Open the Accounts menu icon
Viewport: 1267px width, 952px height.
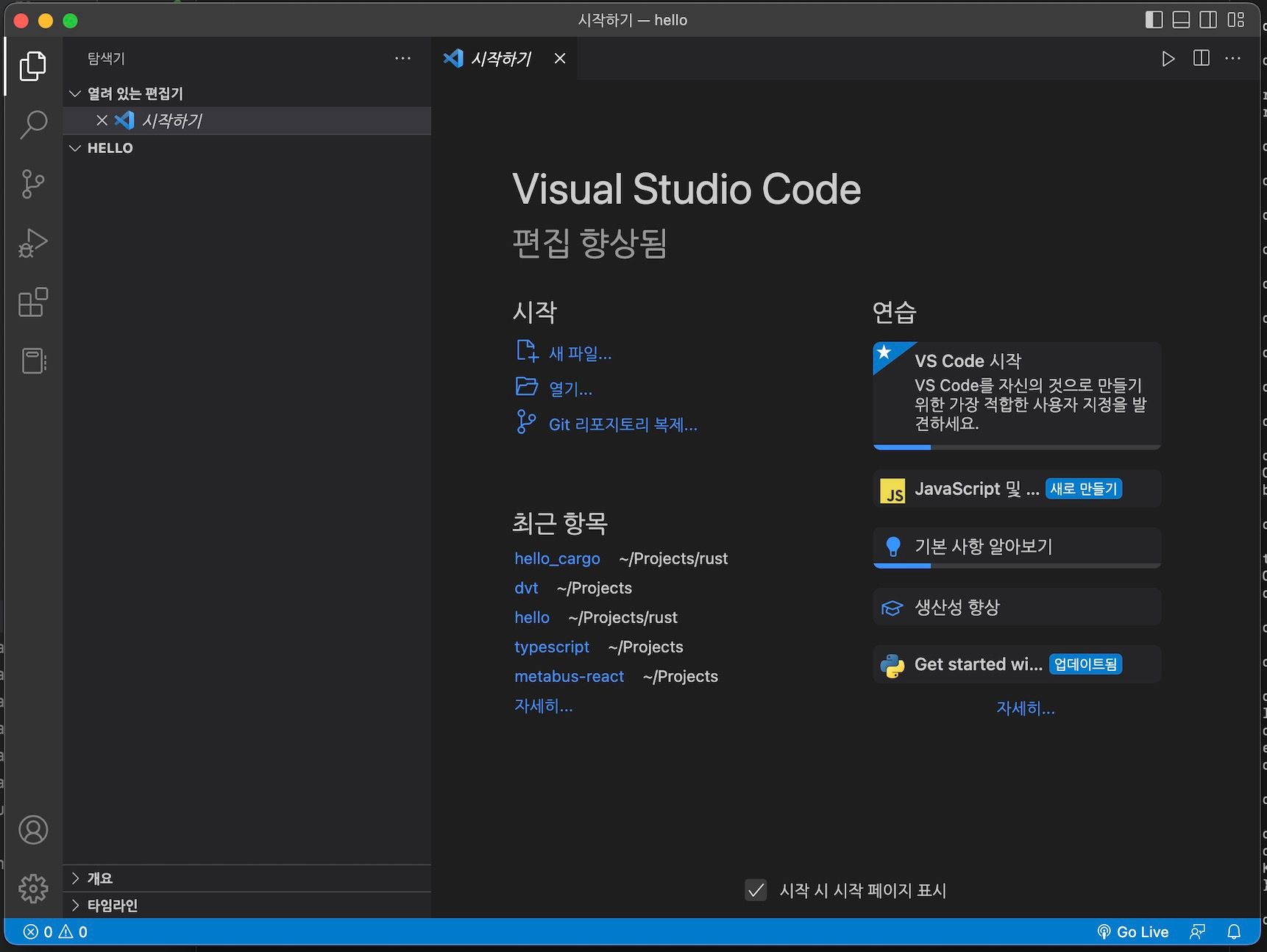33,830
